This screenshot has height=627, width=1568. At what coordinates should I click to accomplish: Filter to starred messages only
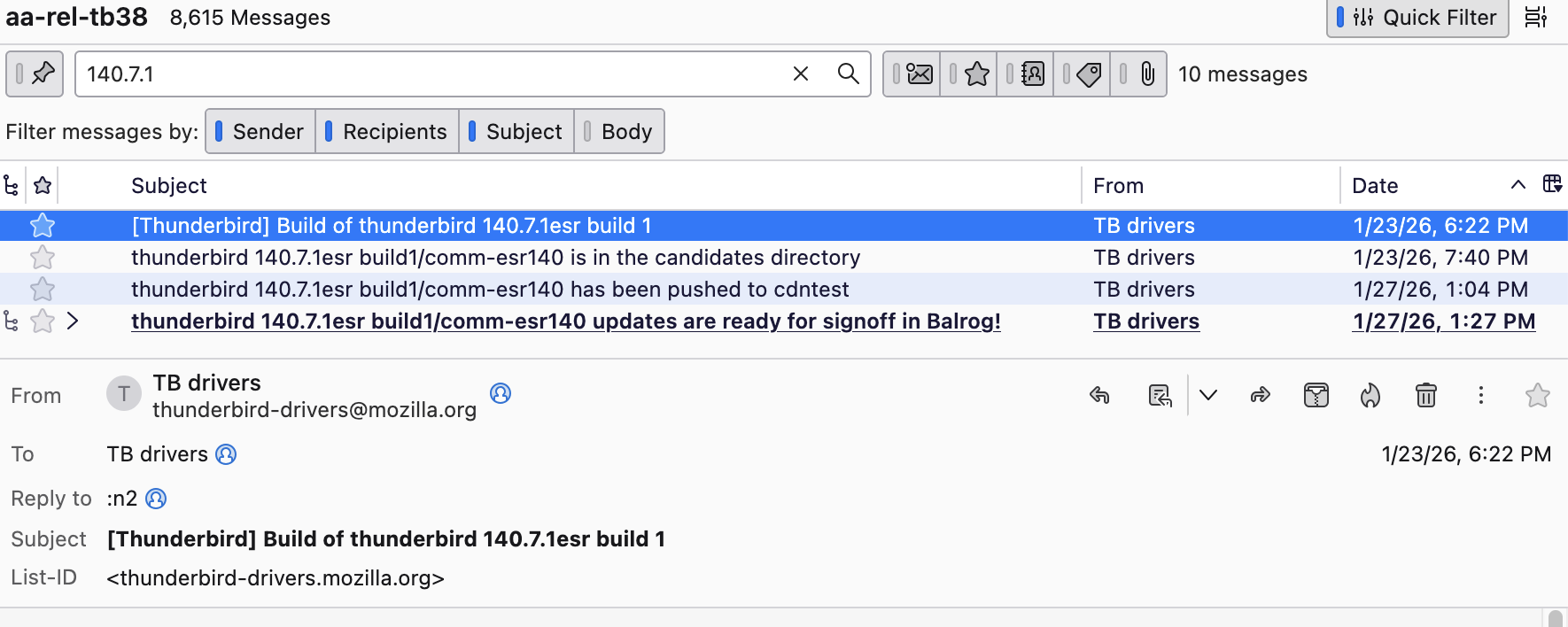(968, 74)
